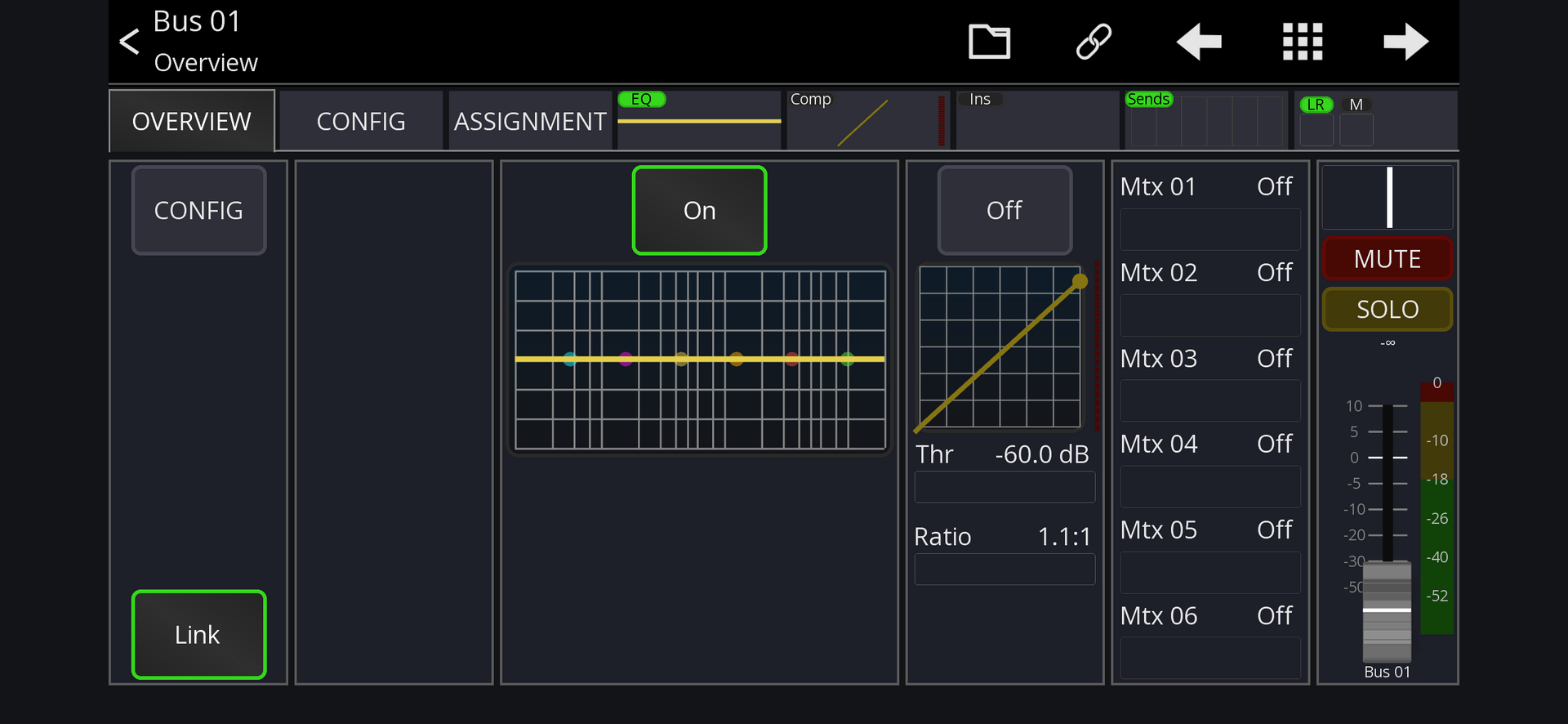Click the -∞ fader level readout

click(x=1388, y=343)
